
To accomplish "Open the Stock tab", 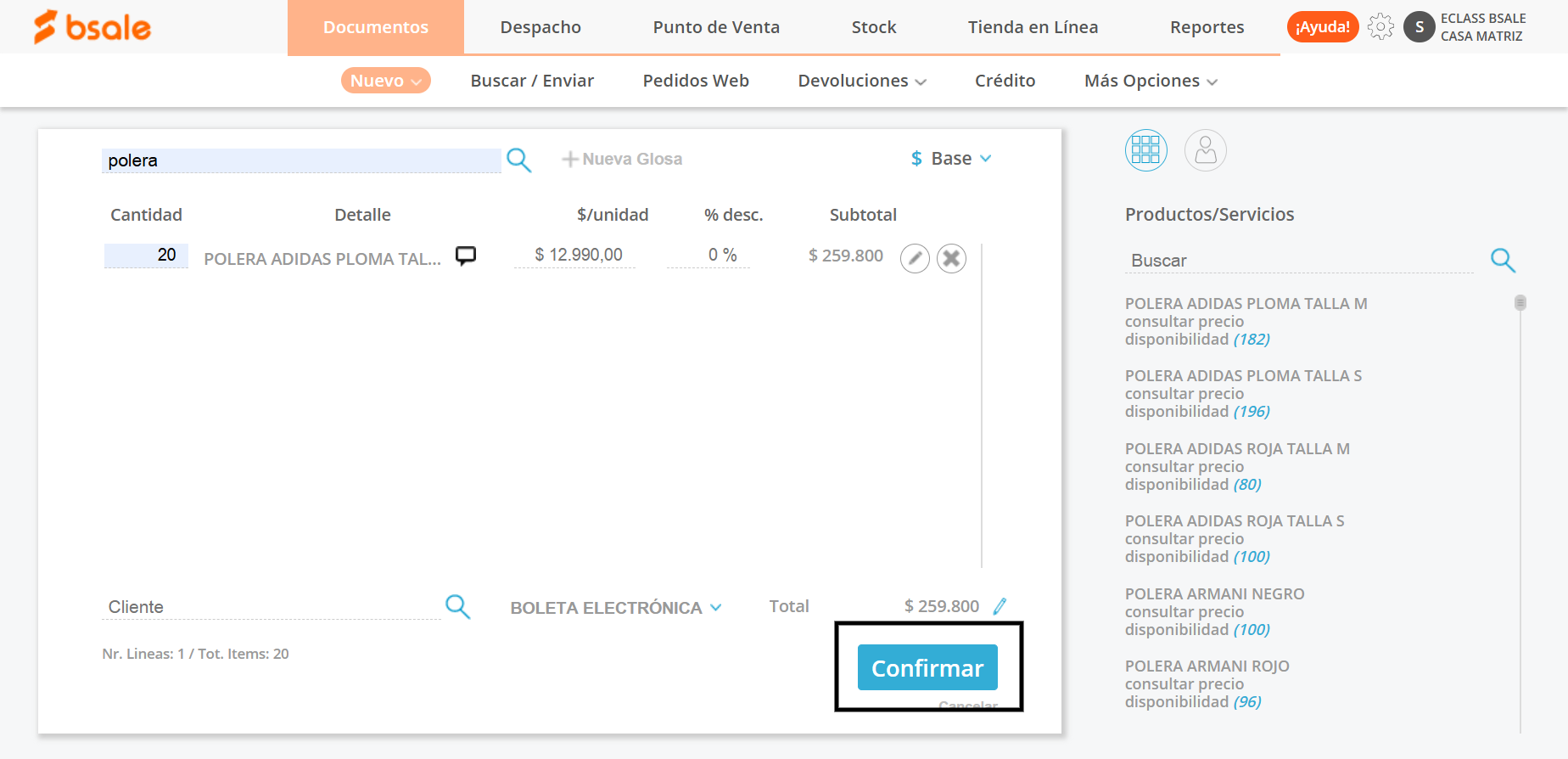I will coord(874,27).
